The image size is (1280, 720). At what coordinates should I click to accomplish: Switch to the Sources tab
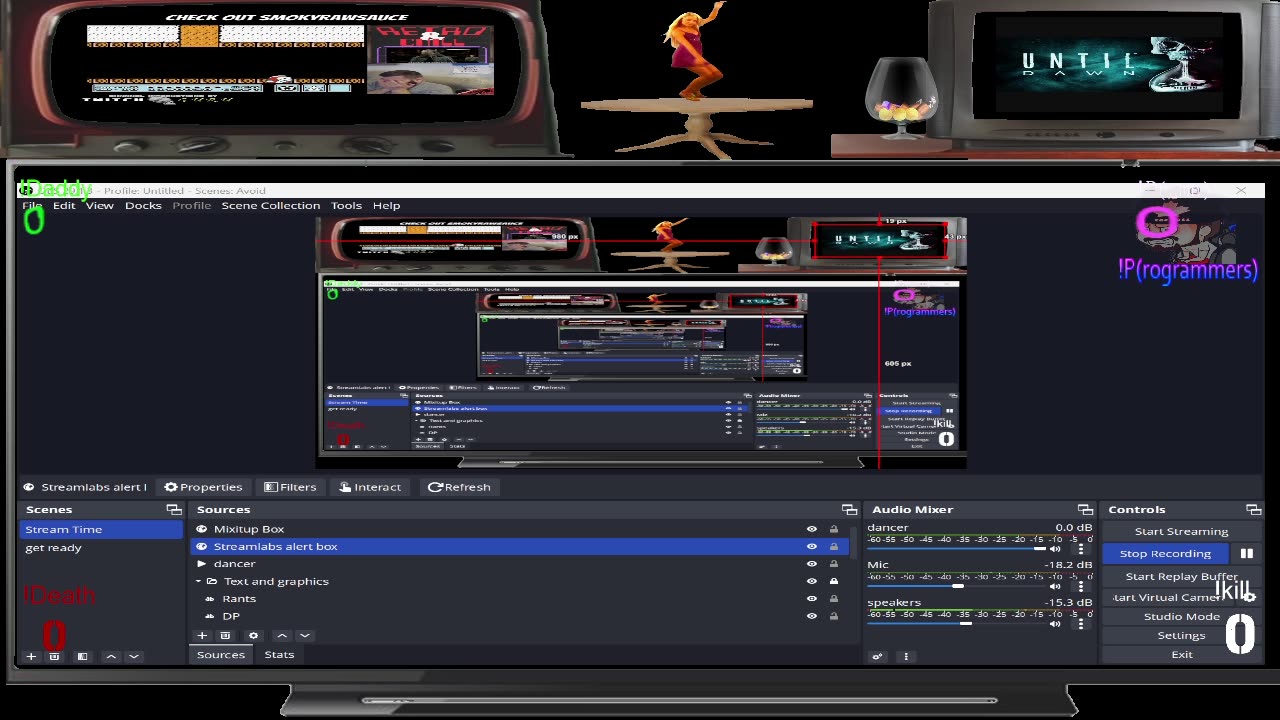click(x=221, y=655)
